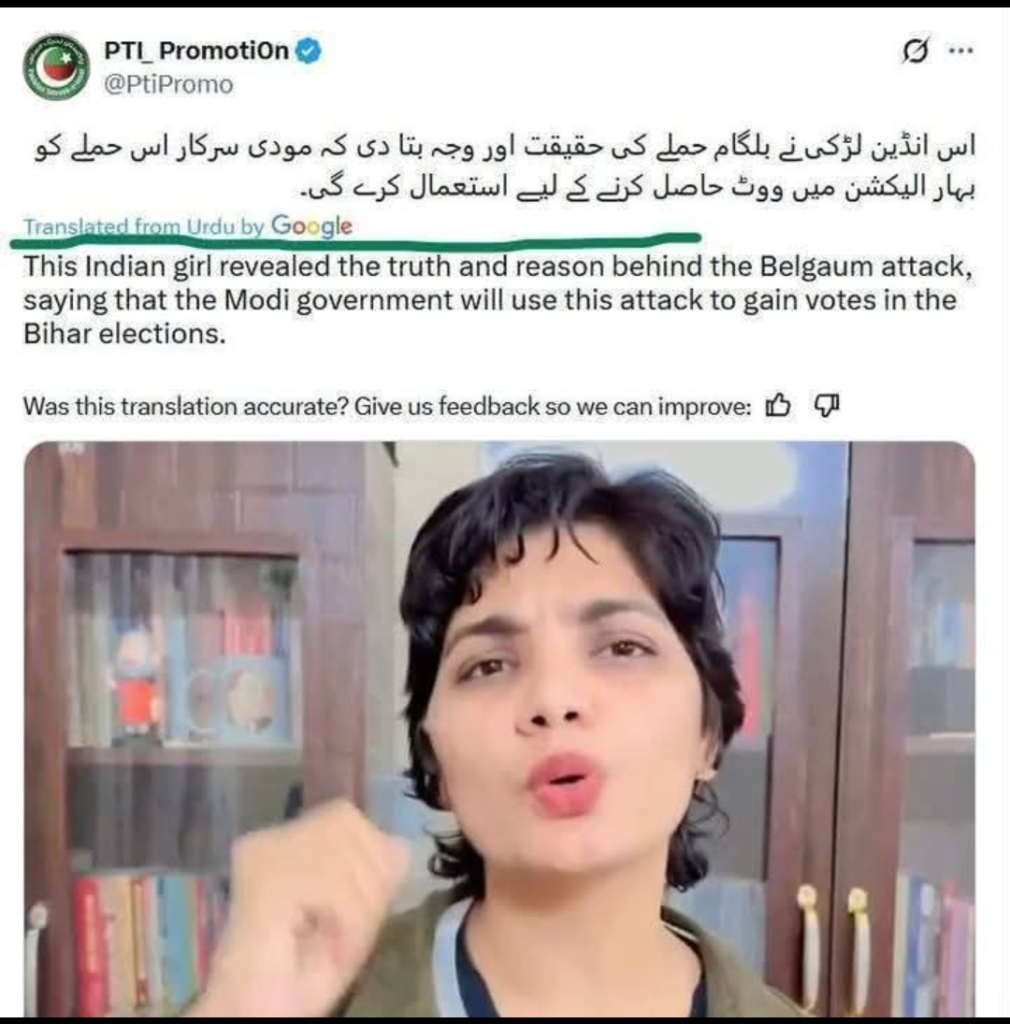
Task: Dislike the translation with thumbs down
Action: [827, 406]
